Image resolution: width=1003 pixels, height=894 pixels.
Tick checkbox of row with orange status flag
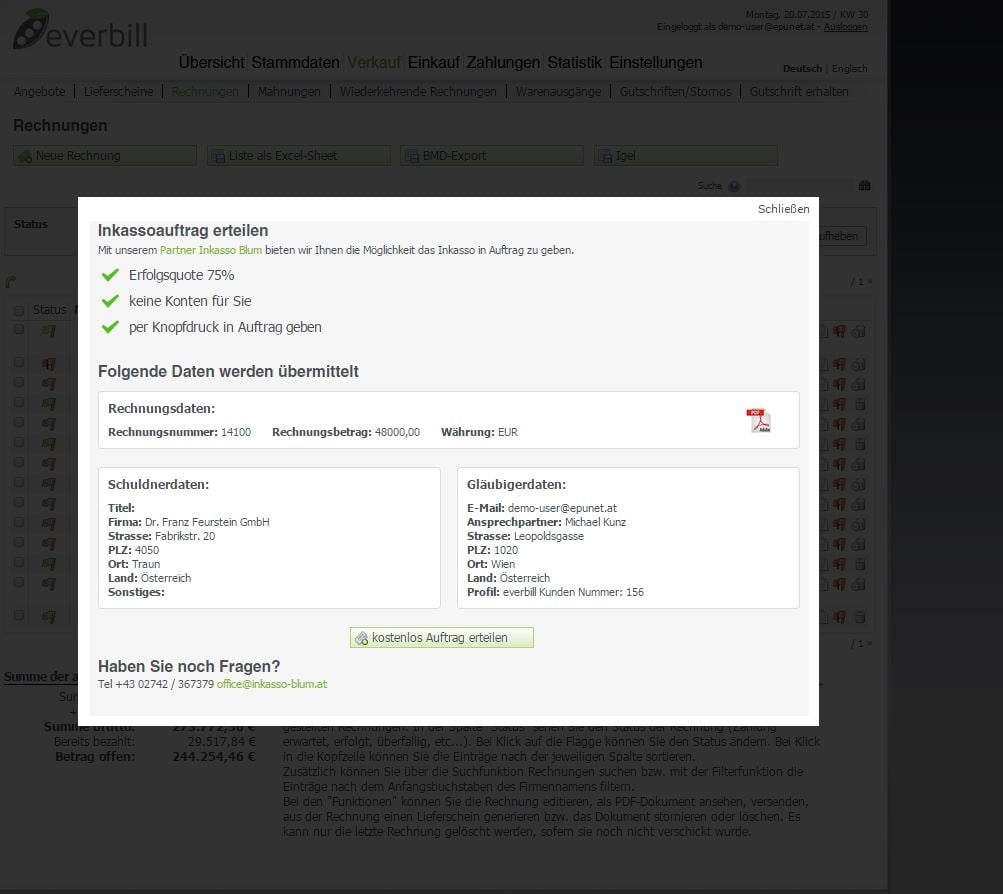(19, 329)
